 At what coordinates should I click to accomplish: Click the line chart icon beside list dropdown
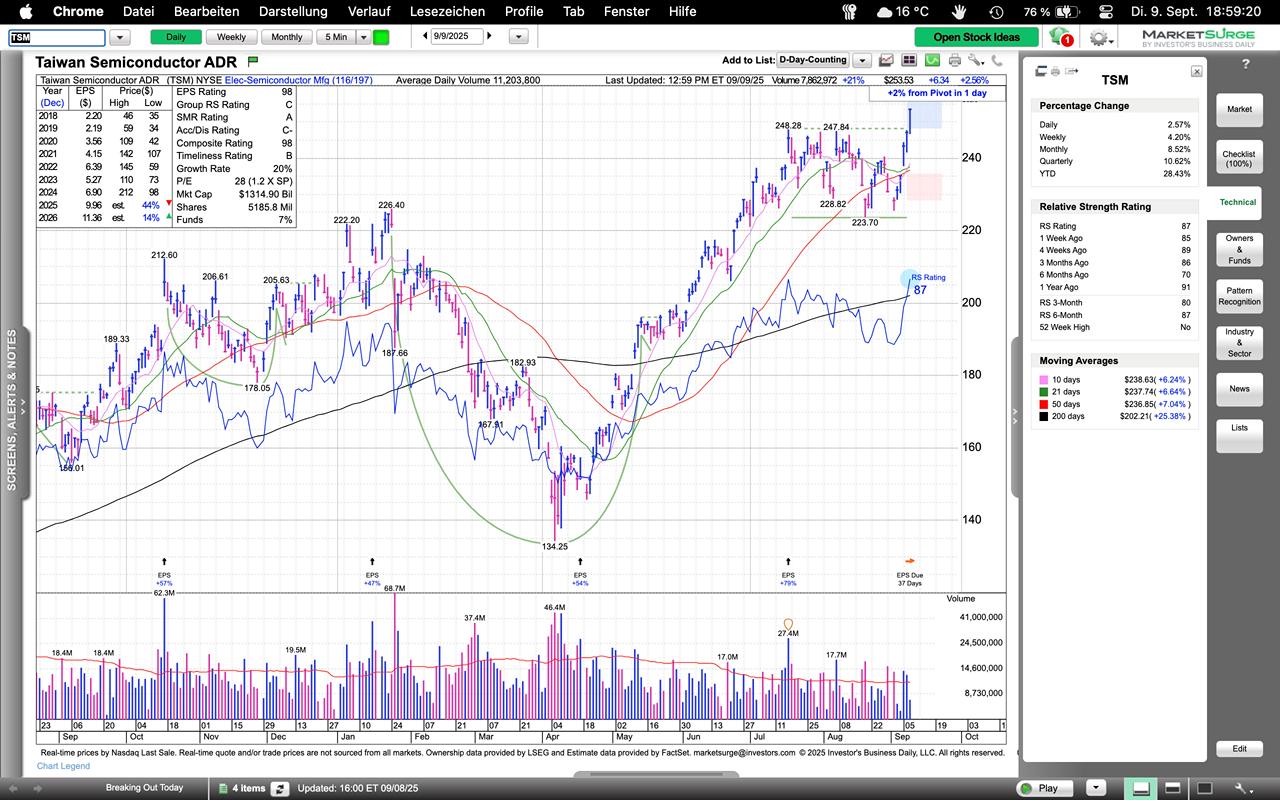tap(886, 61)
